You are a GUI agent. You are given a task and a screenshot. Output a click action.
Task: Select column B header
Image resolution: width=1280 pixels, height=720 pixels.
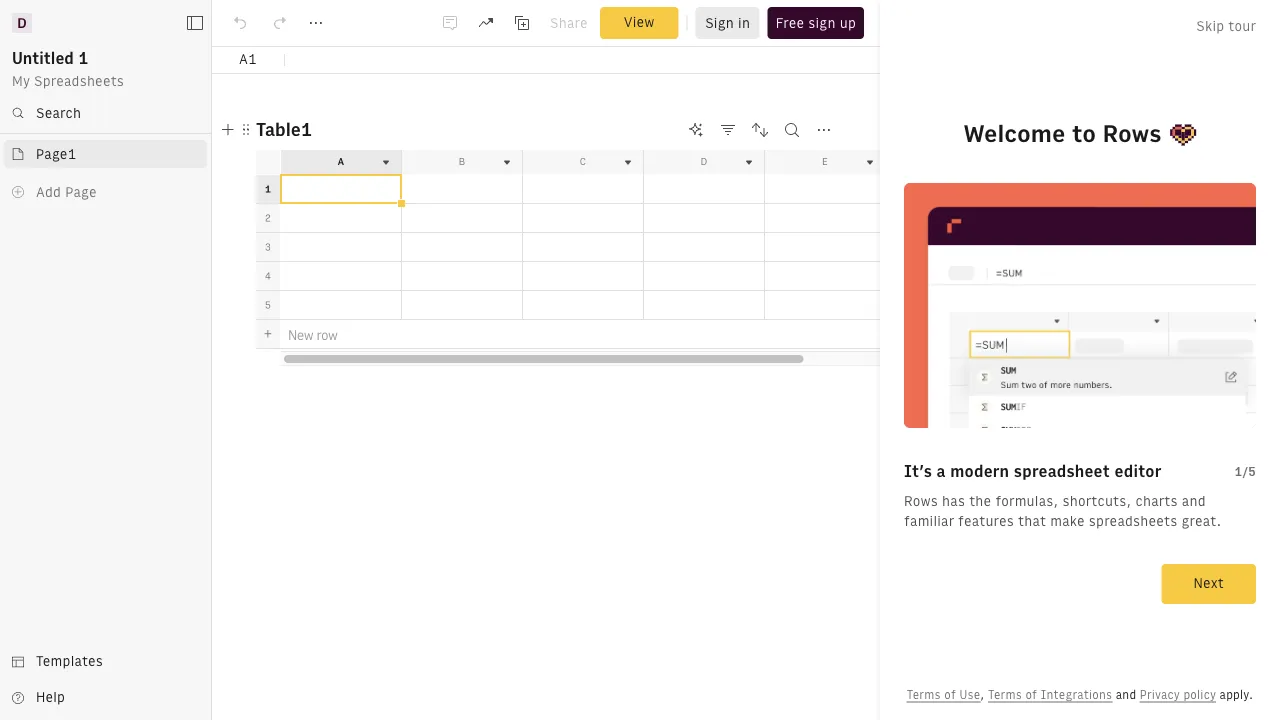pyautogui.click(x=462, y=162)
